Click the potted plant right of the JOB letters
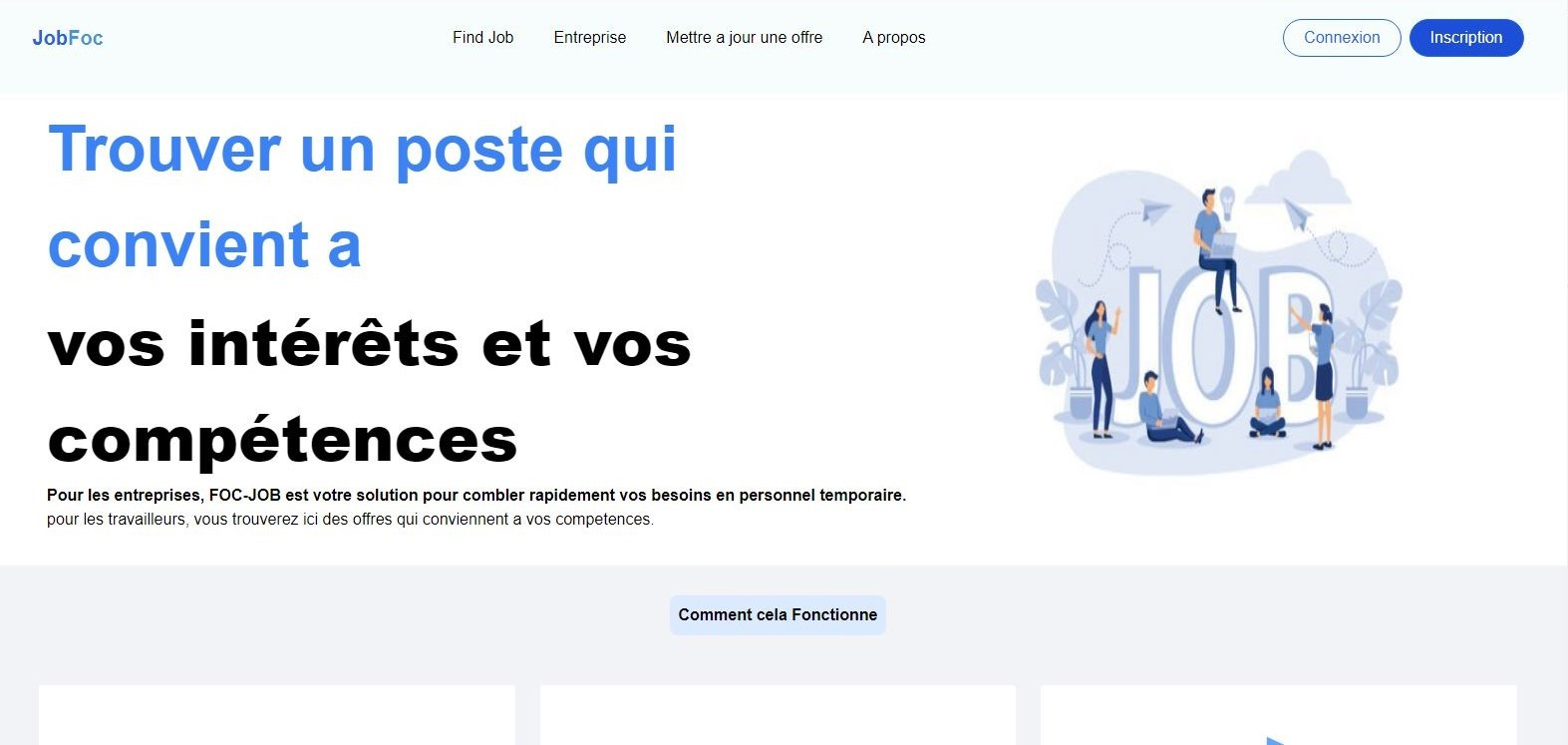 point(1371,349)
